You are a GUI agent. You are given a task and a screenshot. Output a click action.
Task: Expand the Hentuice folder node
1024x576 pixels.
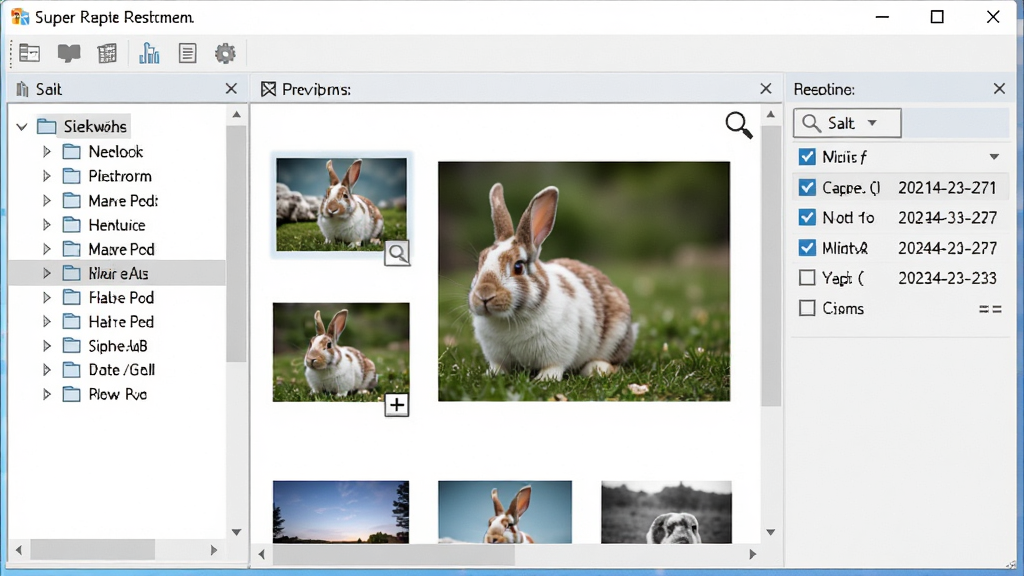tap(46, 225)
